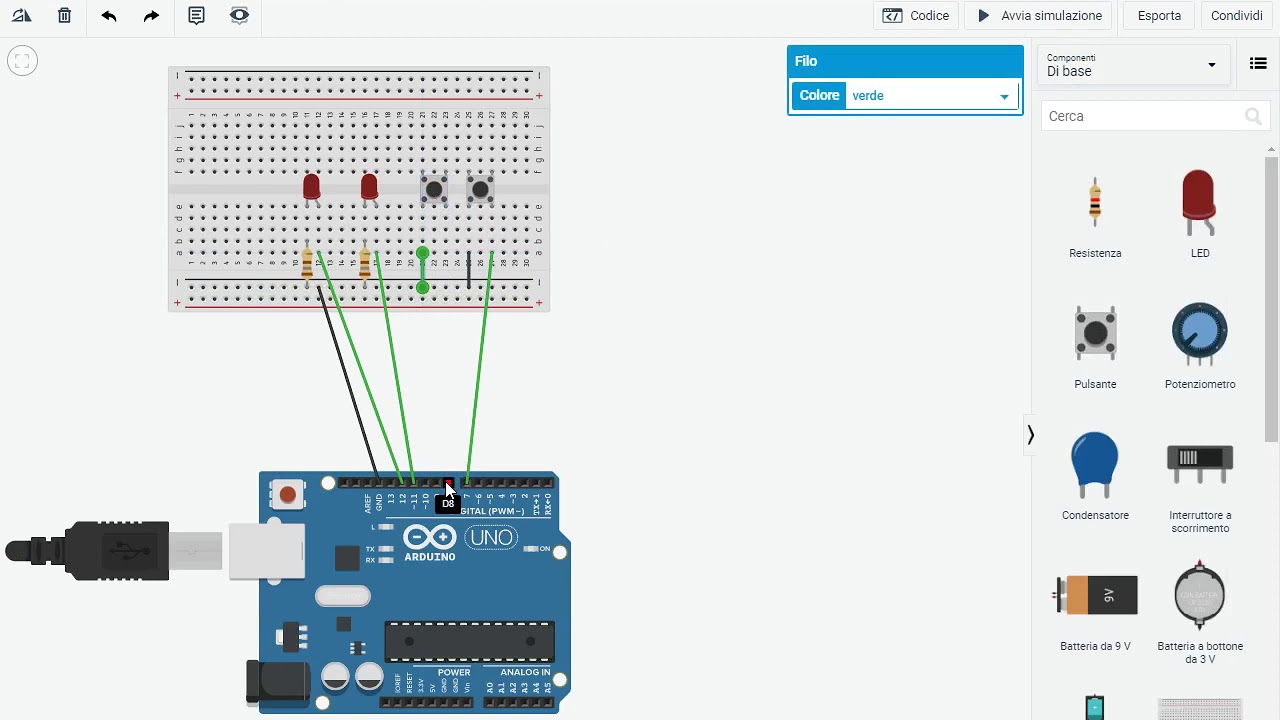Click the undo arrow icon
1280x720 pixels.
point(108,16)
